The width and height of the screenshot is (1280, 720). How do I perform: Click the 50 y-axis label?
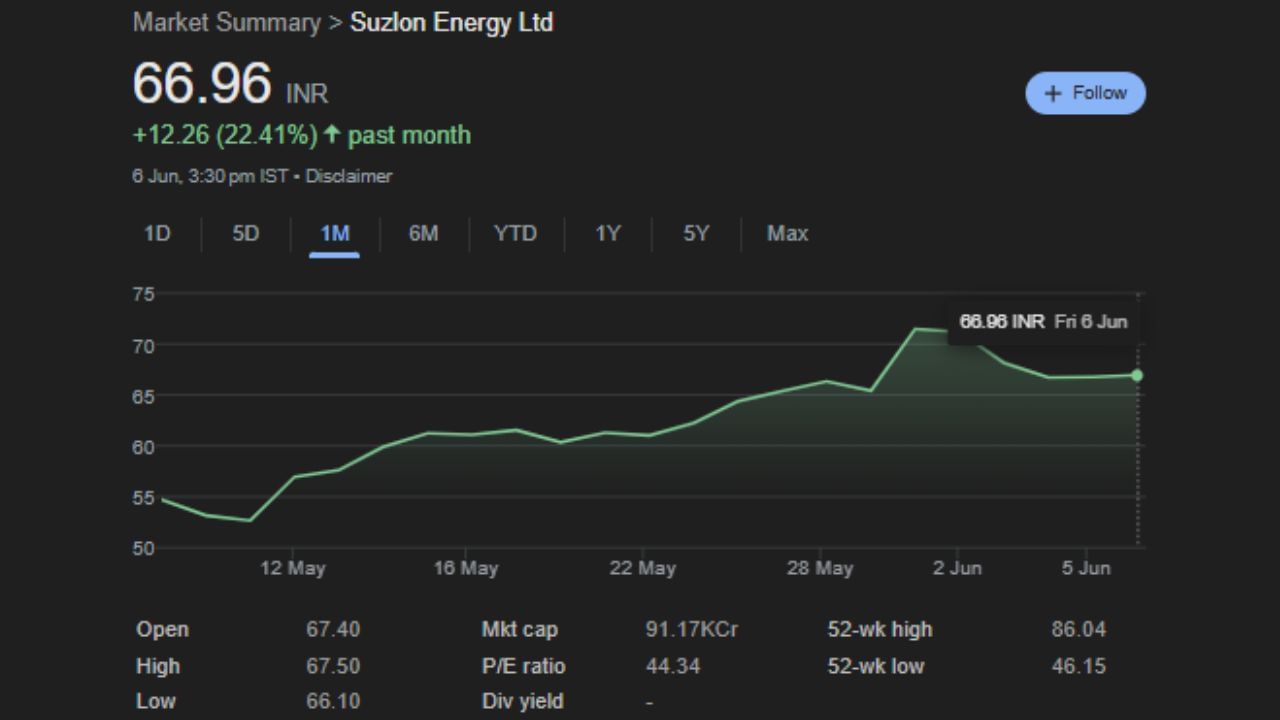143,548
